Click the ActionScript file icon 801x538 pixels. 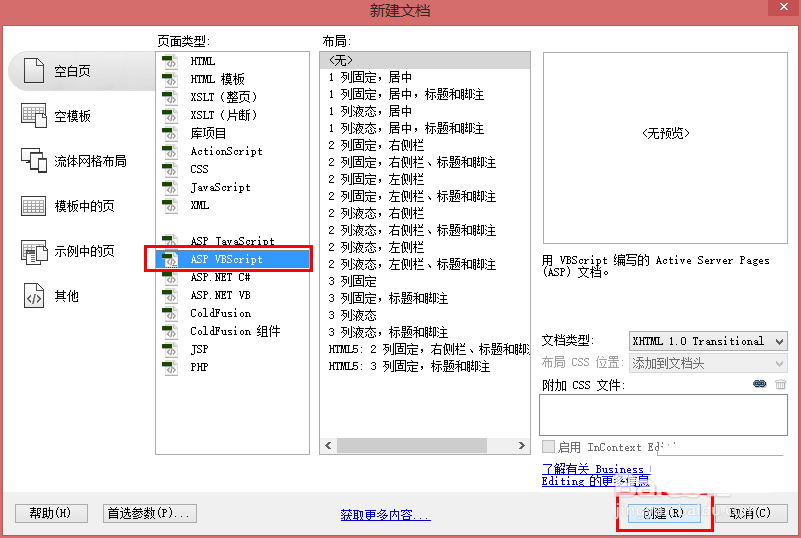(170, 151)
